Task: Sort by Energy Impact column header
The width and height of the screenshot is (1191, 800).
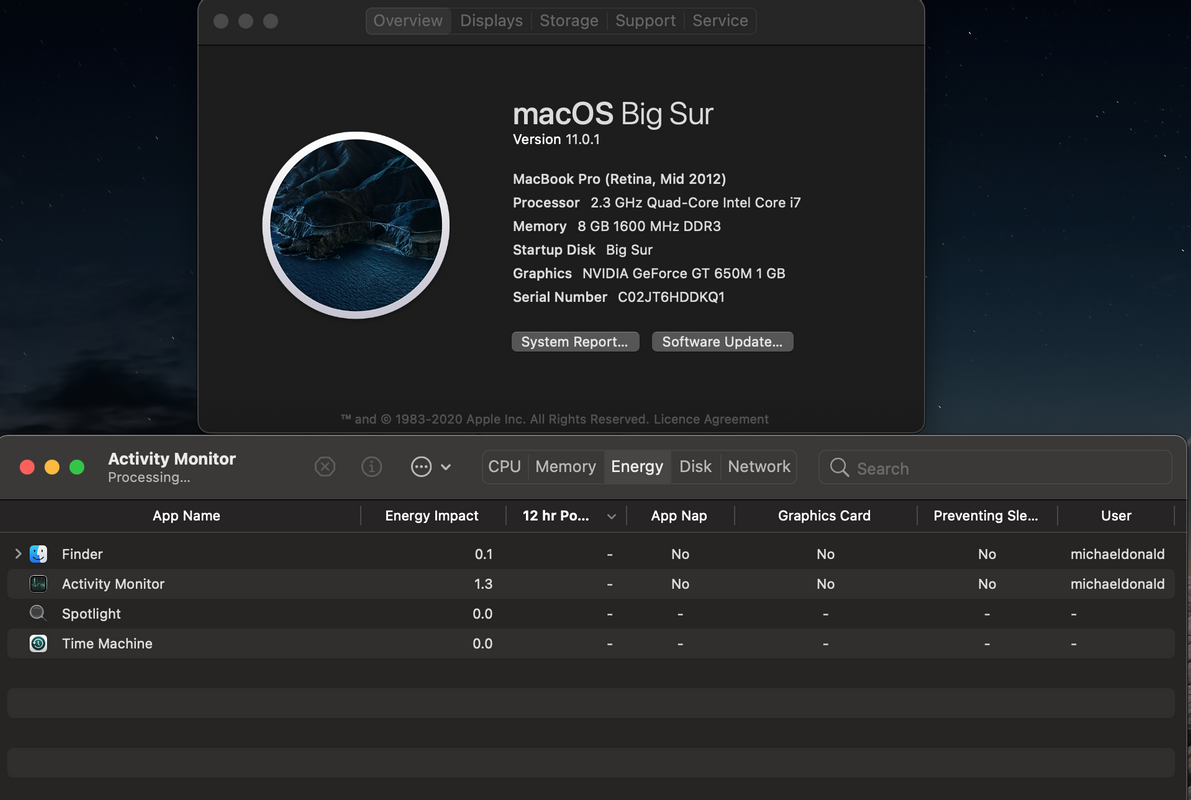Action: click(x=431, y=516)
